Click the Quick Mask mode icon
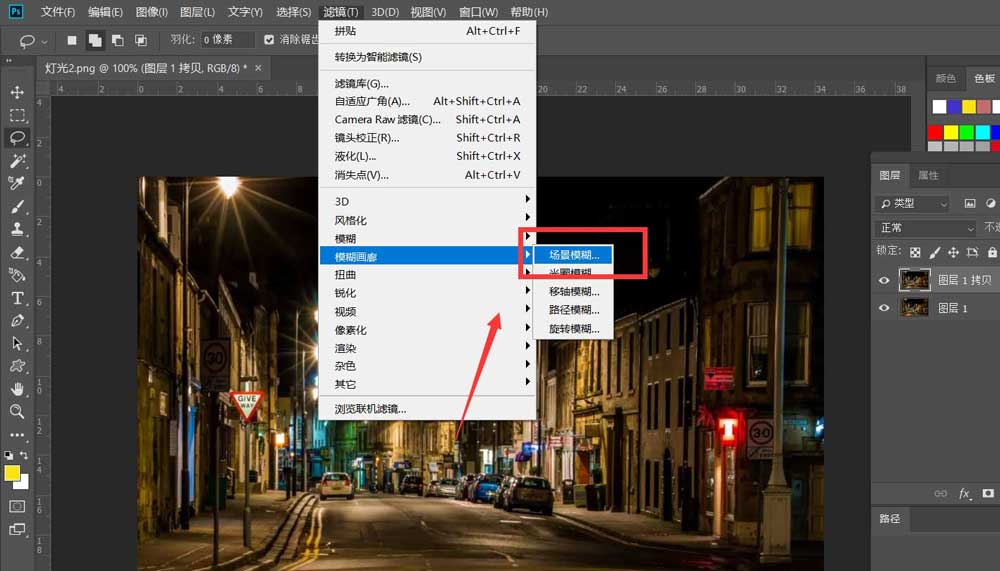1000x571 pixels. (x=17, y=506)
